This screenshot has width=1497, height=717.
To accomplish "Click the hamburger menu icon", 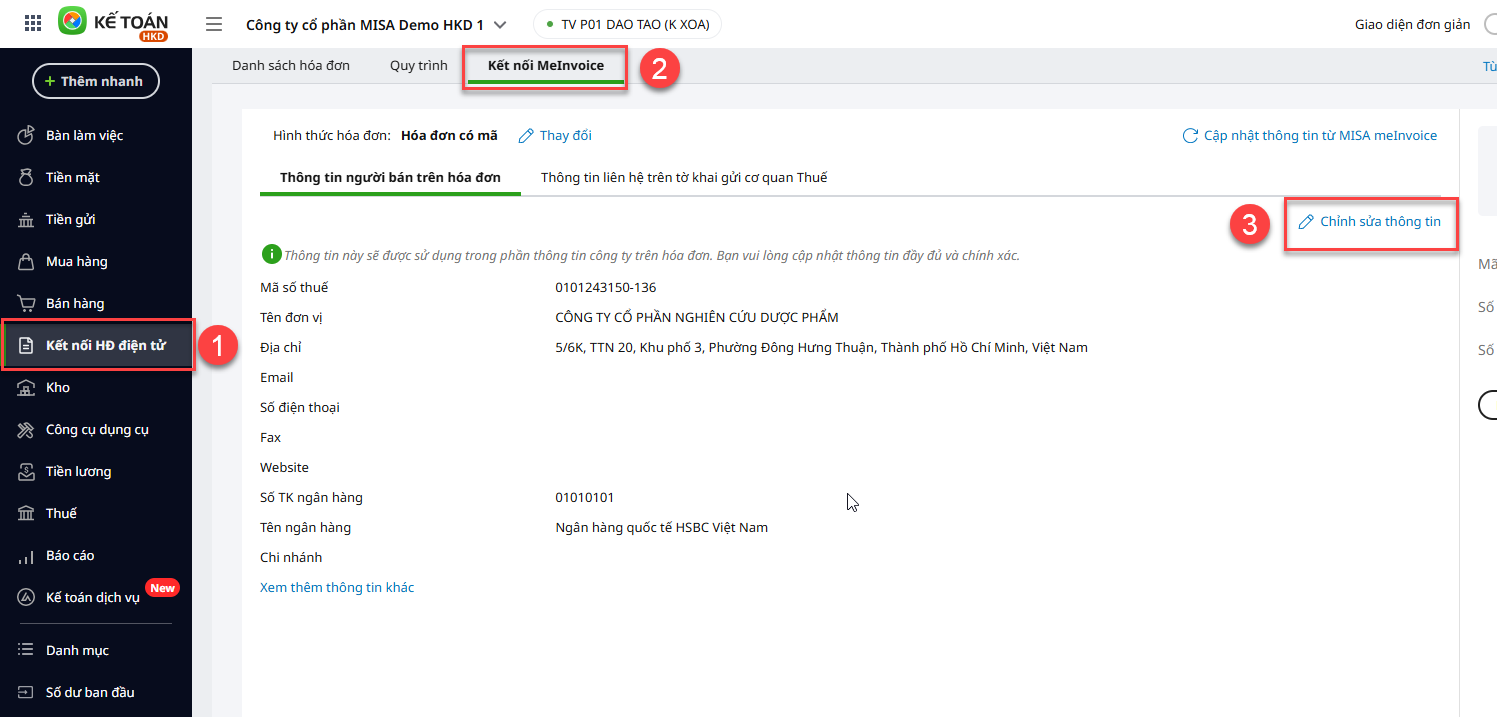I will pos(213,24).
